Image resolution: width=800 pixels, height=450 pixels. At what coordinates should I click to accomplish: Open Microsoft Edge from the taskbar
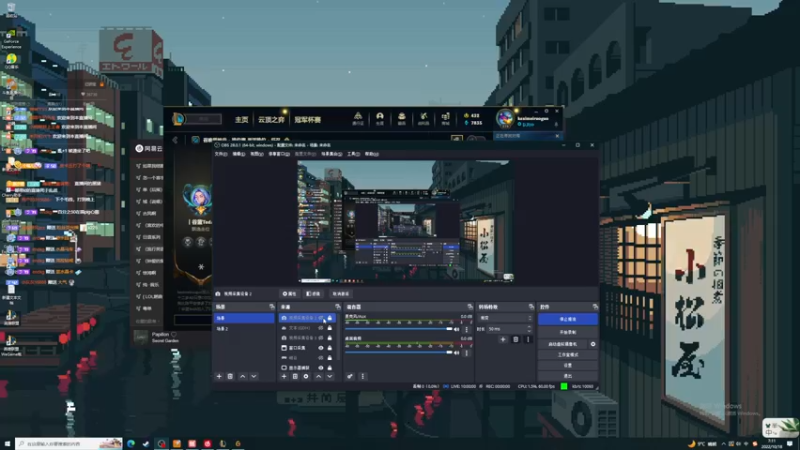click(x=131, y=443)
